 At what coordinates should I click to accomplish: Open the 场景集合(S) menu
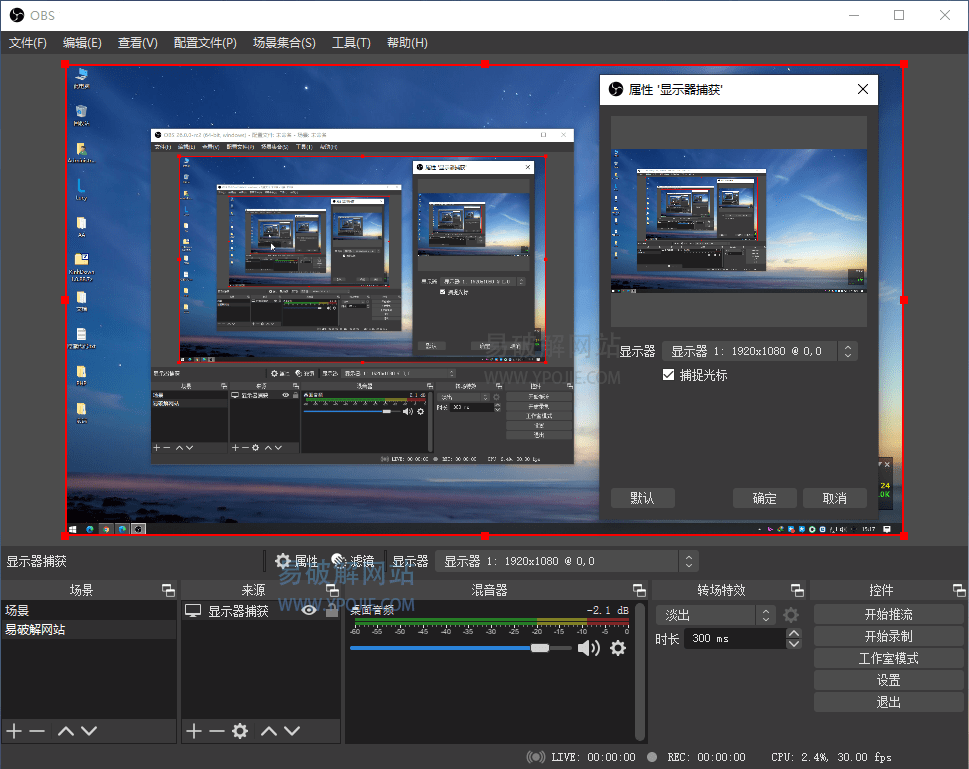284,43
